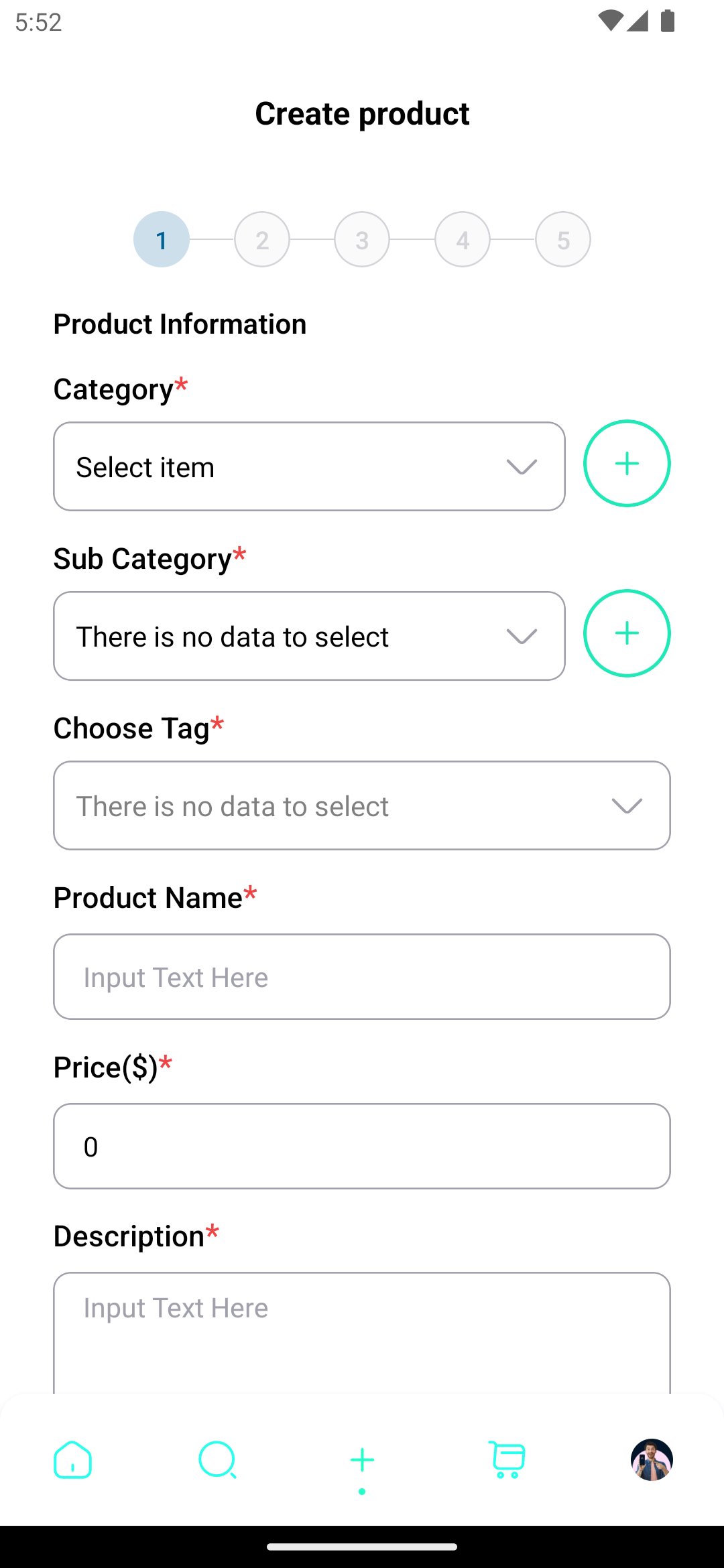
Task: Add new category with plus button
Action: (x=627, y=464)
